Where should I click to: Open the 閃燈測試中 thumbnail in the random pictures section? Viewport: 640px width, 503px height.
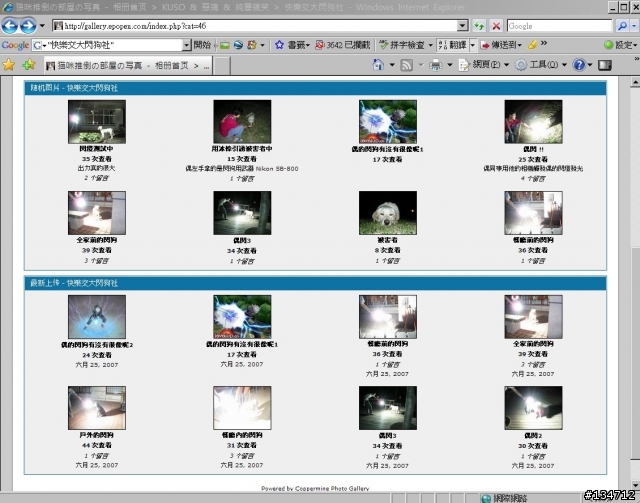(x=97, y=122)
